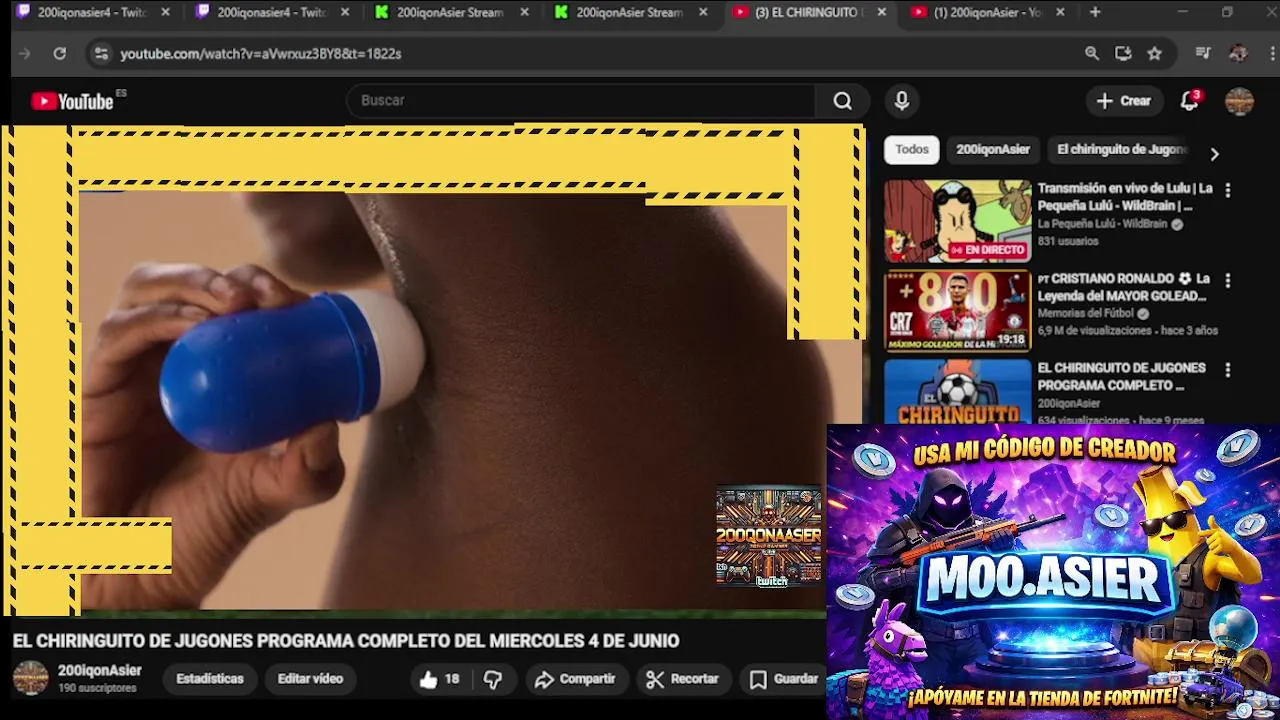Click the 'Editar vídeo' button
This screenshot has height=720, width=1280.
point(310,679)
